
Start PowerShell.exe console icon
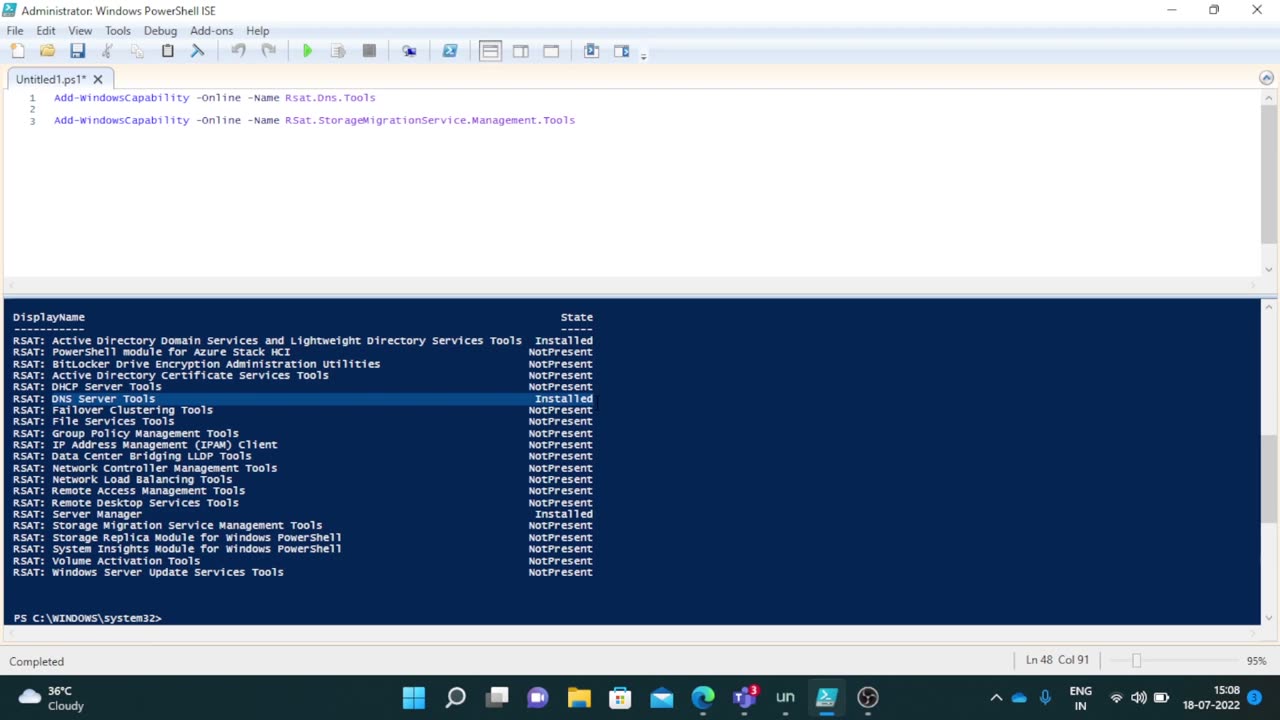(x=450, y=51)
